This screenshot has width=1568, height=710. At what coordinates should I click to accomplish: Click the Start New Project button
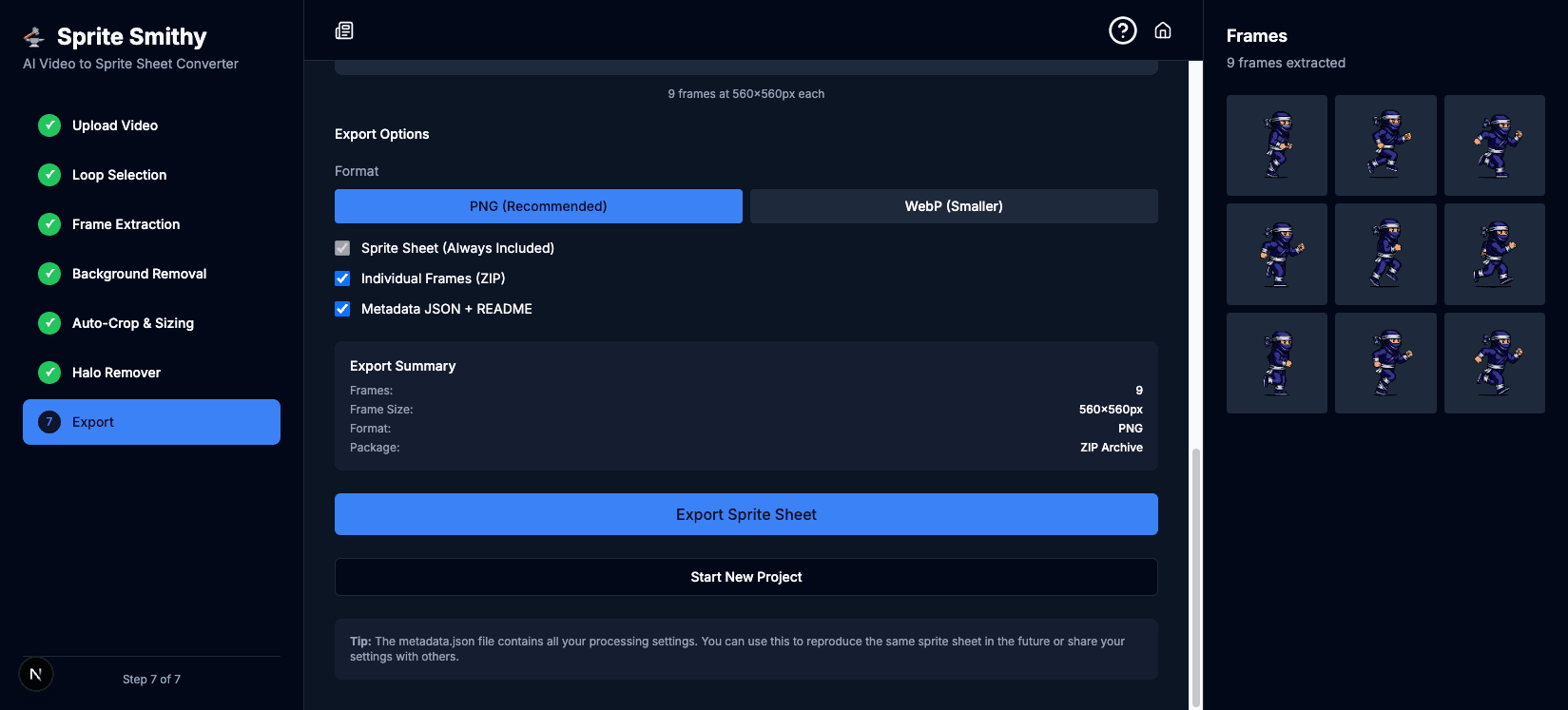coord(745,577)
